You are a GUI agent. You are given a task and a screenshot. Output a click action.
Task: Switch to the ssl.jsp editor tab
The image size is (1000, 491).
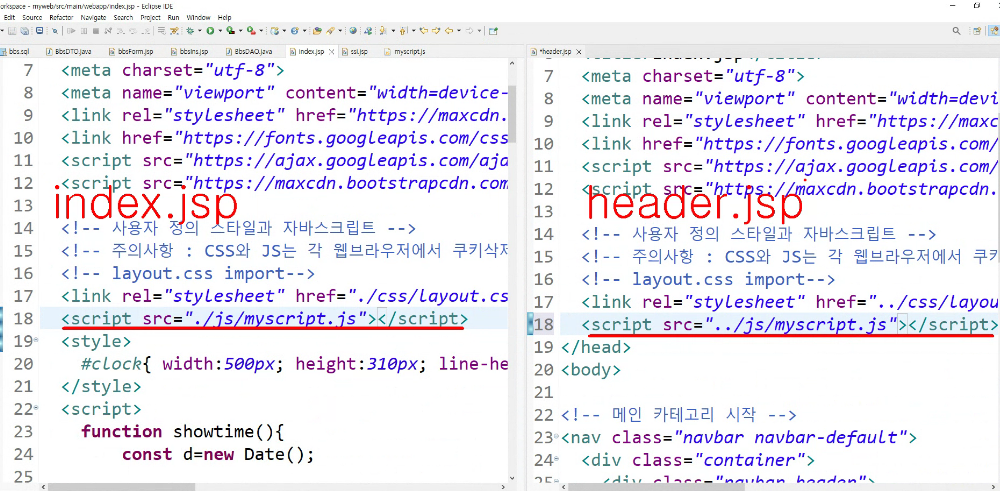click(x=355, y=51)
